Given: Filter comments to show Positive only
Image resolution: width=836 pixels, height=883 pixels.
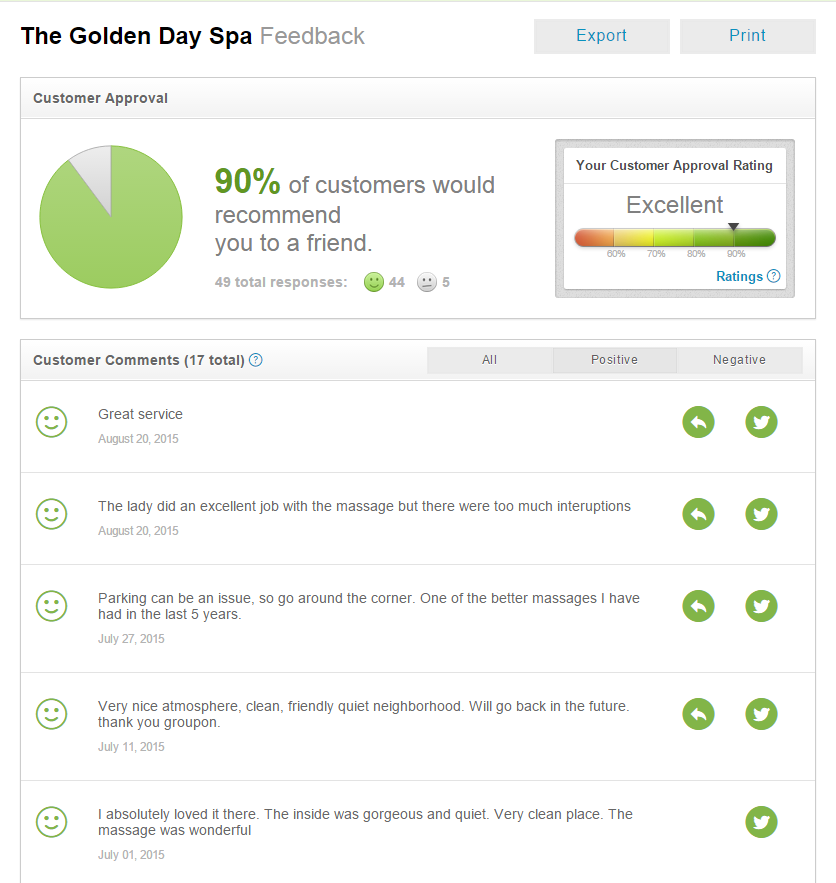Looking at the screenshot, I should pos(614,360).
